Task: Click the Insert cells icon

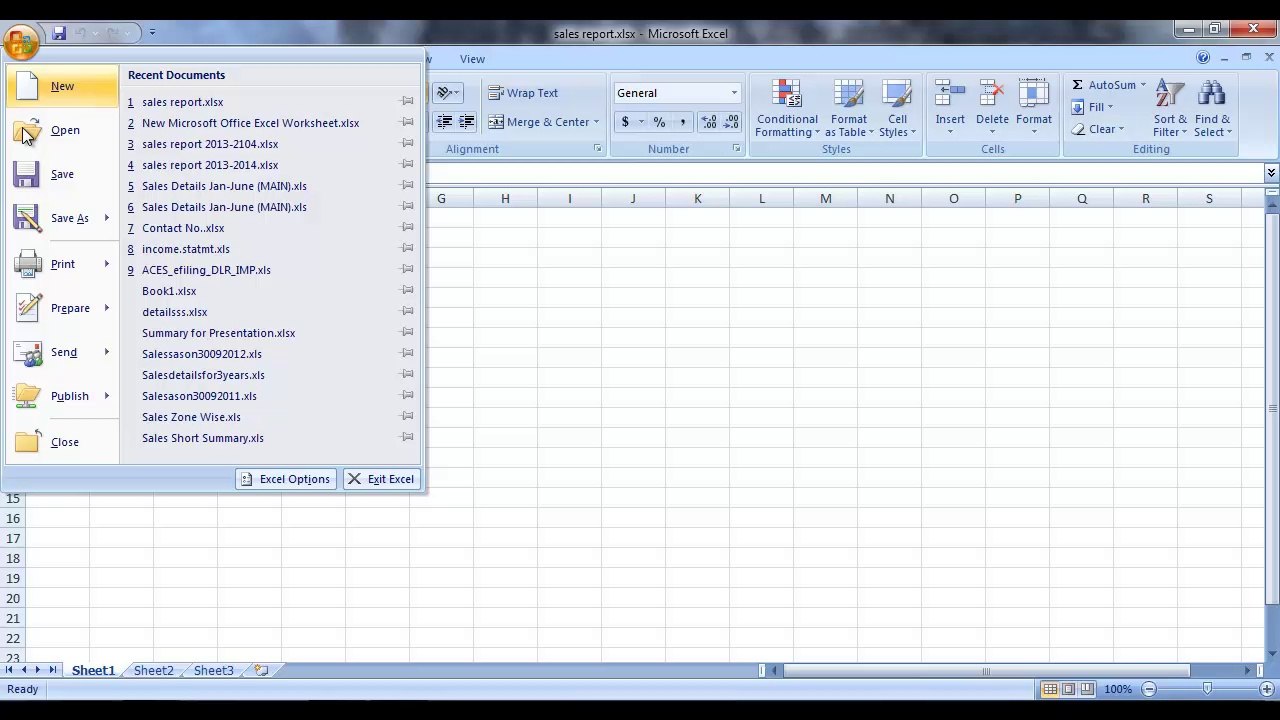Action: coord(950,95)
